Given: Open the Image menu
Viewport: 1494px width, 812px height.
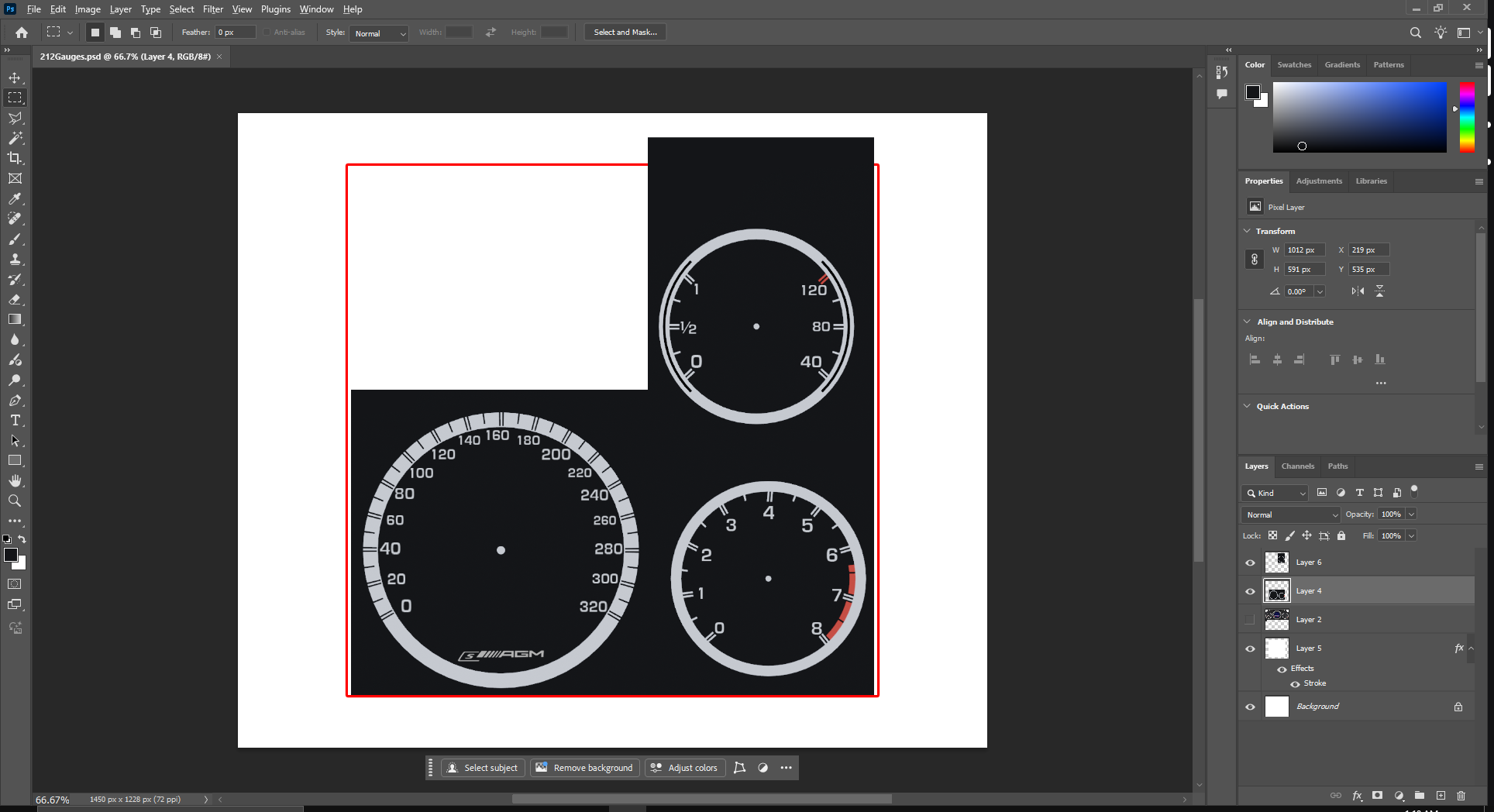Looking at the screenshot, I should click(x=88, y=9).
